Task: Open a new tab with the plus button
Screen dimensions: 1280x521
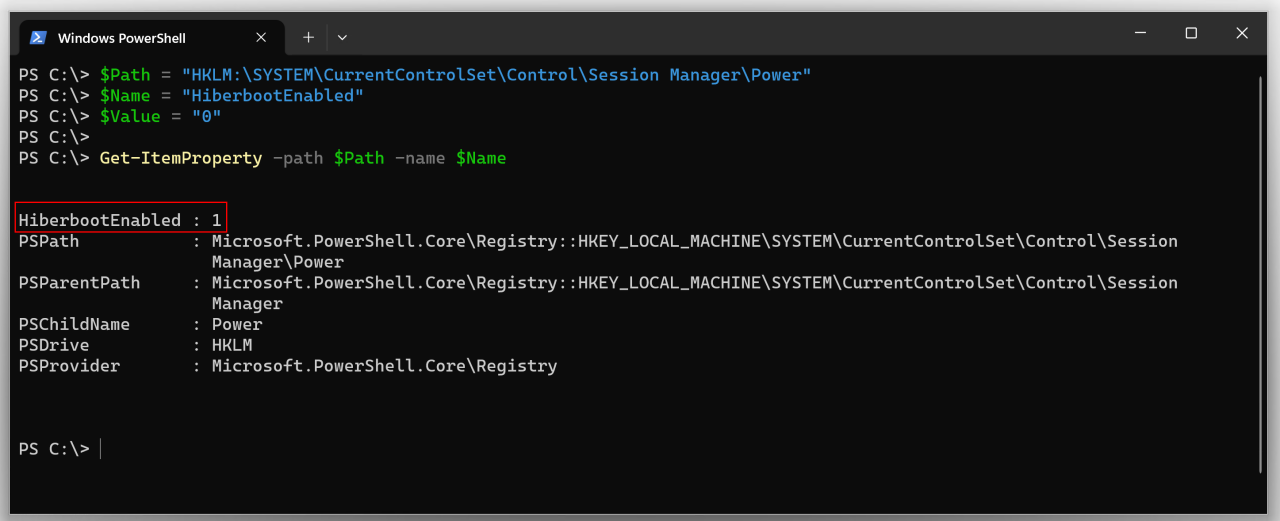Action: point(308,37)
